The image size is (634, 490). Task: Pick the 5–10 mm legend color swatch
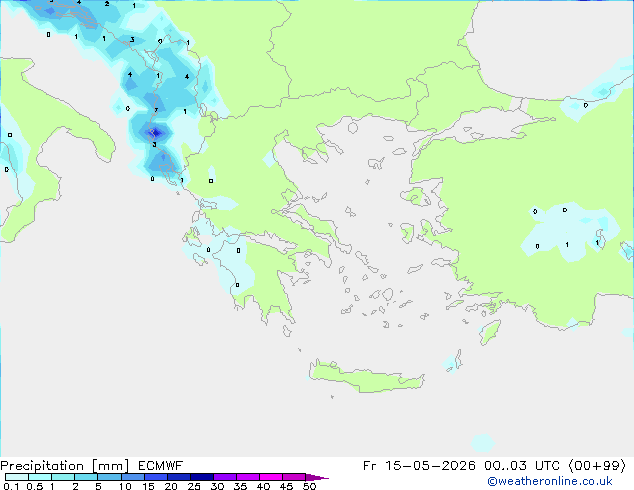110,477
